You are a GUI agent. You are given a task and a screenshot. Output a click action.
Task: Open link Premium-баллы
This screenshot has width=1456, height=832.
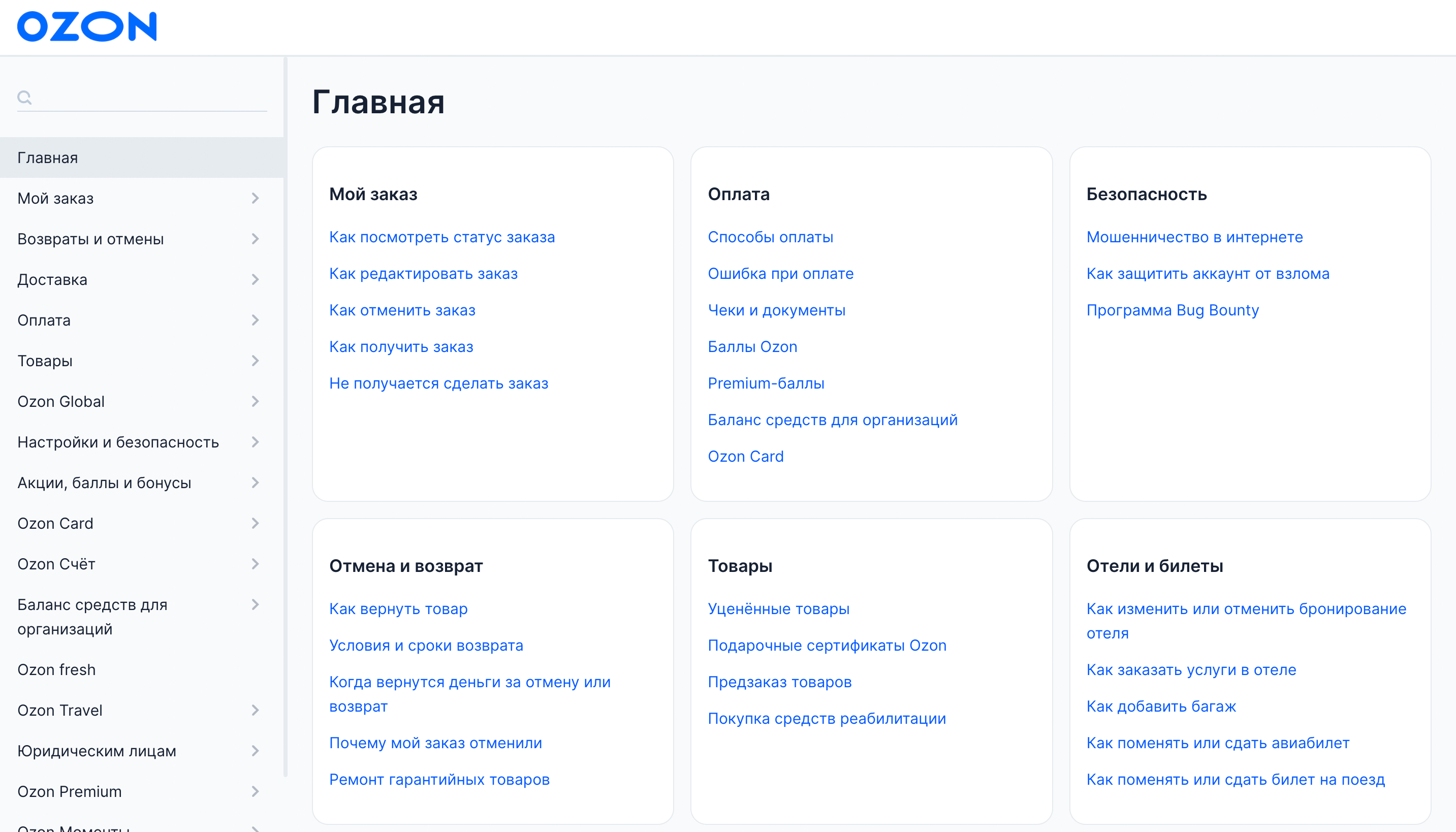pos(766,383)
